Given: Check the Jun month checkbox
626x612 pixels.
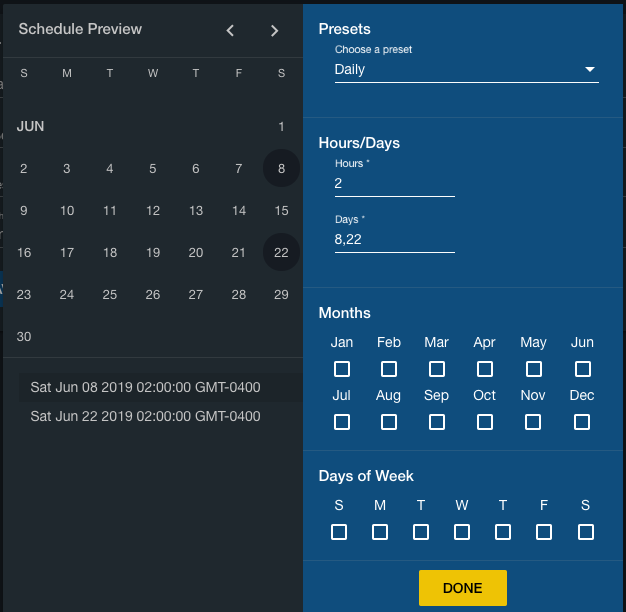Looking at the screenshot, I should pyautogui.click(x=582, y=369).
